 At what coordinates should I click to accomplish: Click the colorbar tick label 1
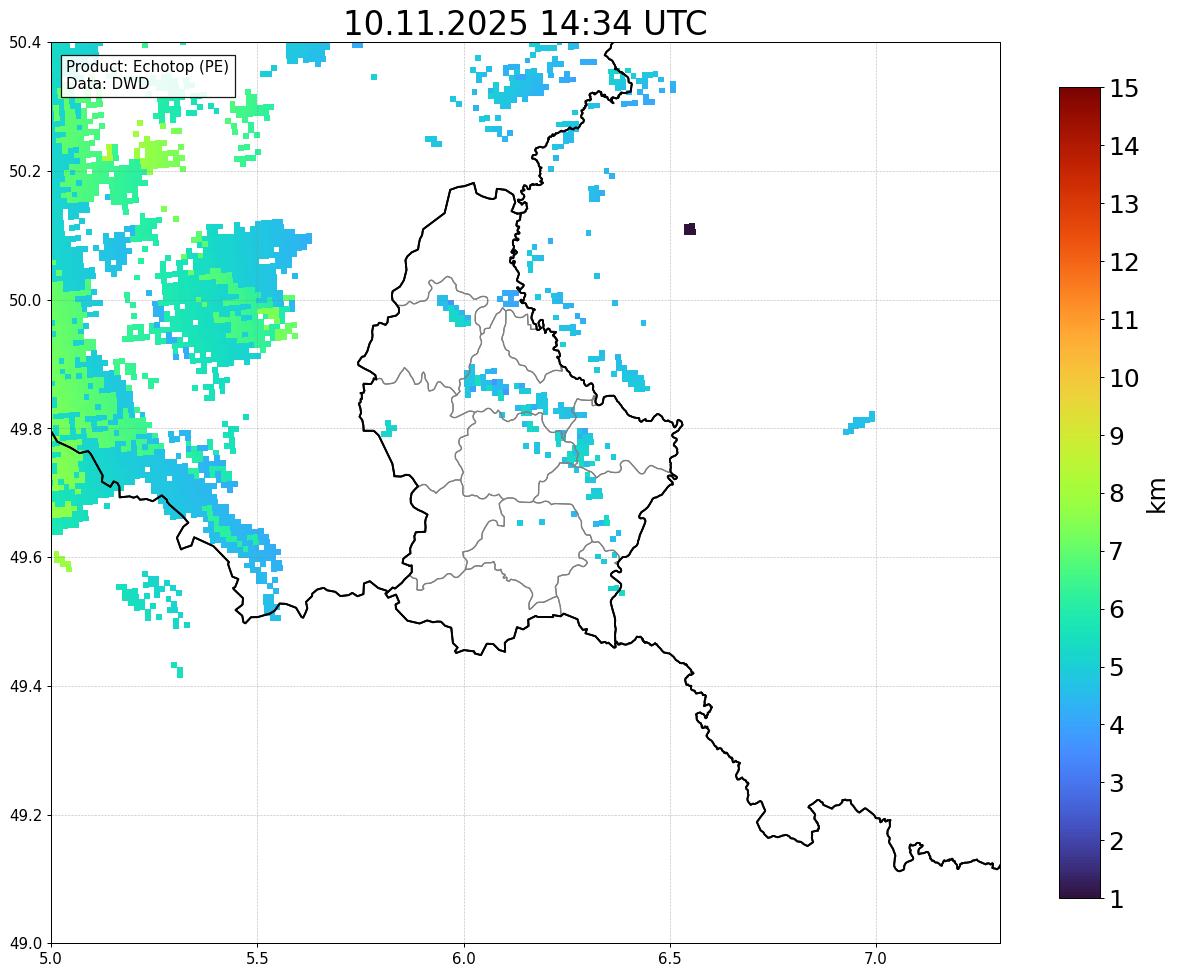click(x=1117, y=899)
